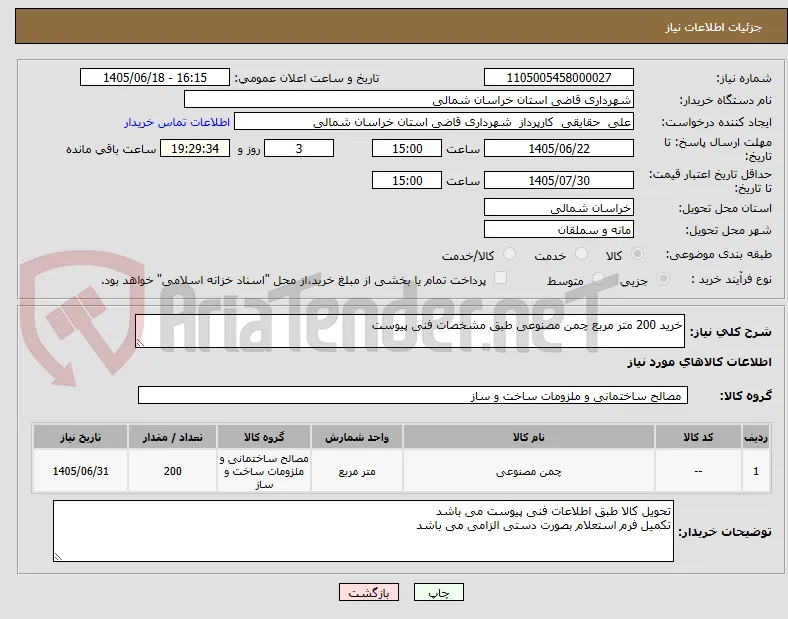
Task: Click the response deadline date 1405/06/22
Action: [x=558, y=149]
